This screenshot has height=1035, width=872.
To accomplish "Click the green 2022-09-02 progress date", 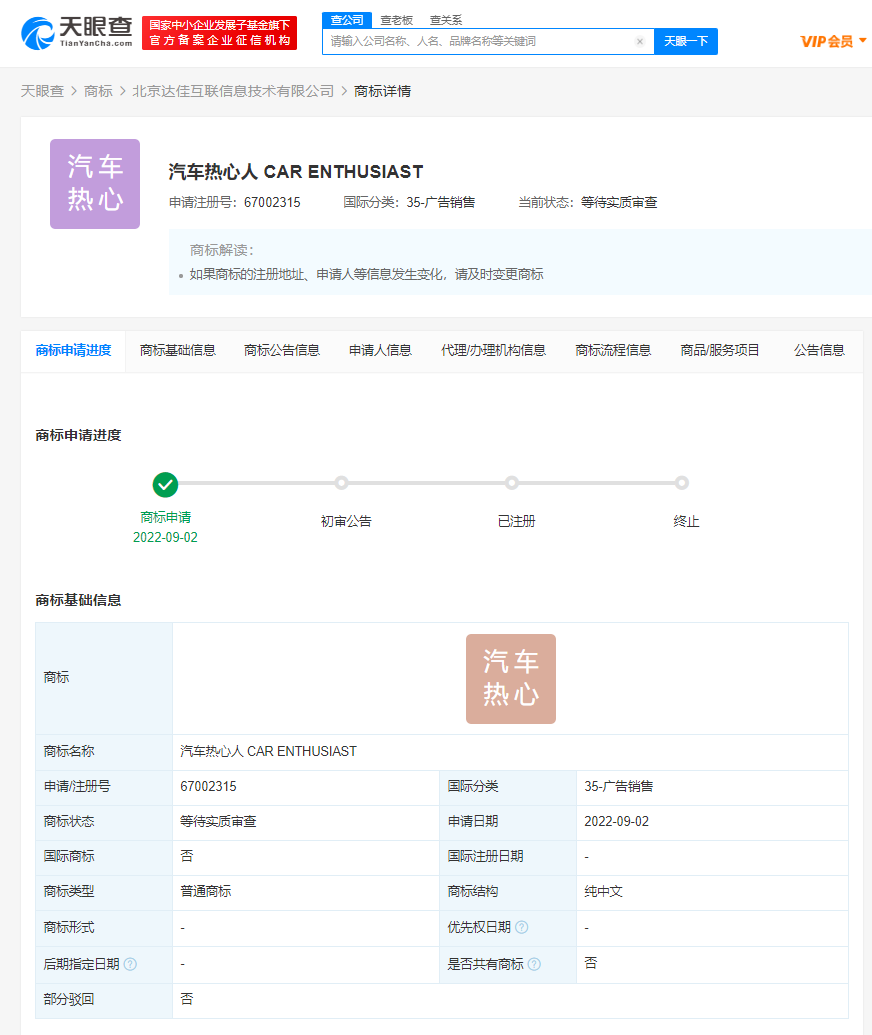I will (165, 537).
